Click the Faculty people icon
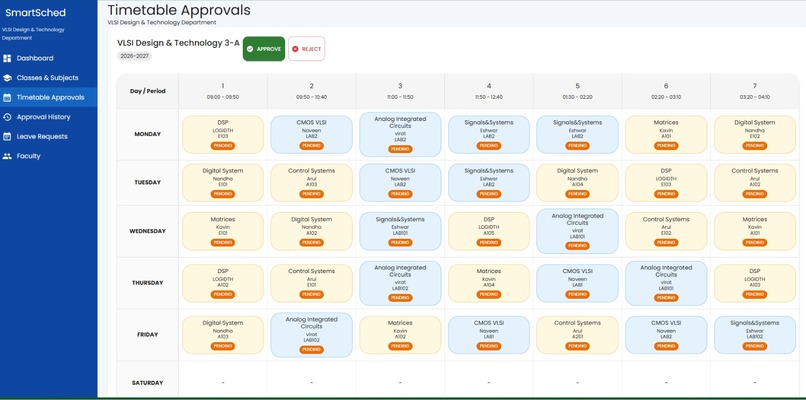The image size is (806, 400). [7, 156]
